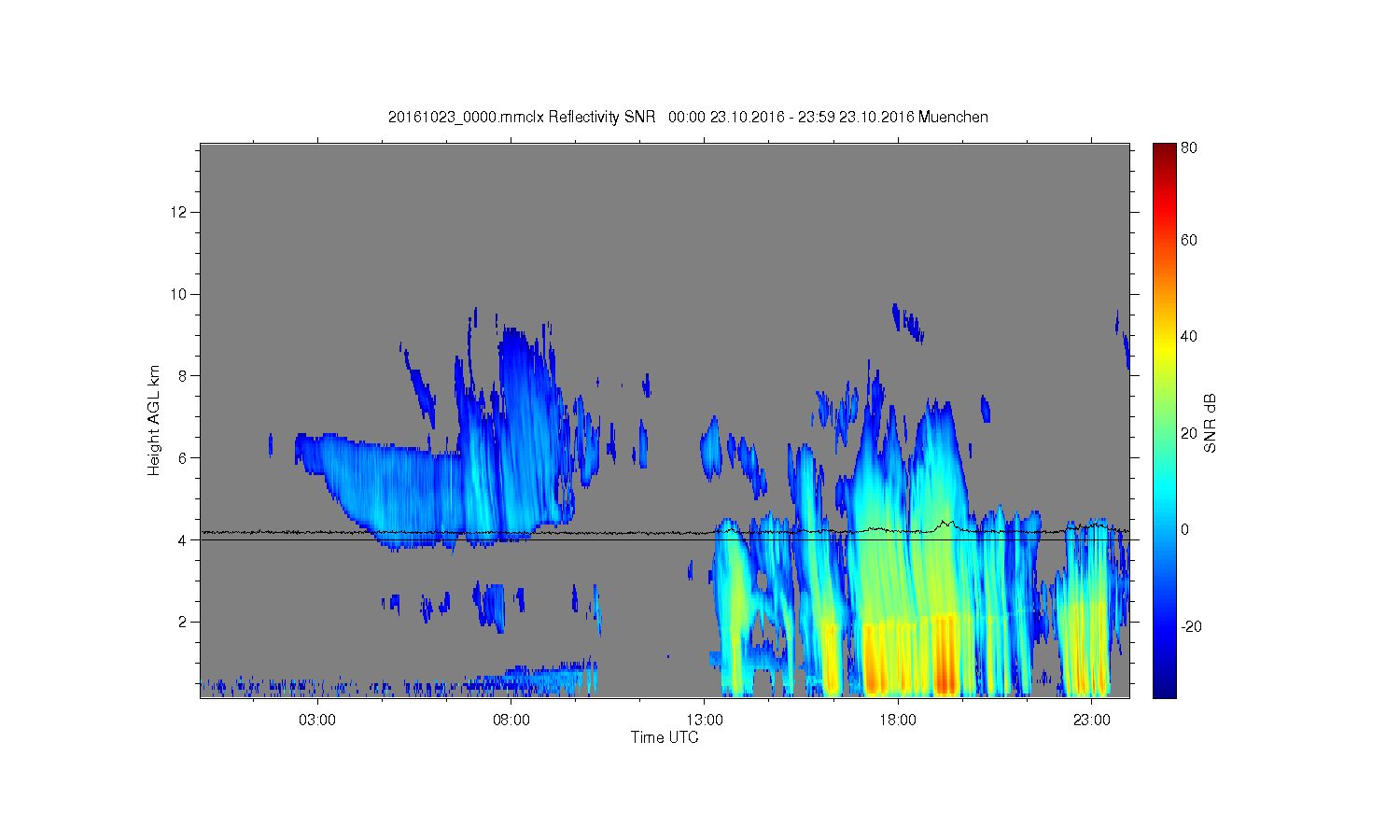Click the 40 value on the colorbar
The height and width of the screenshot is (840, 1400).
click(1189, 336)
